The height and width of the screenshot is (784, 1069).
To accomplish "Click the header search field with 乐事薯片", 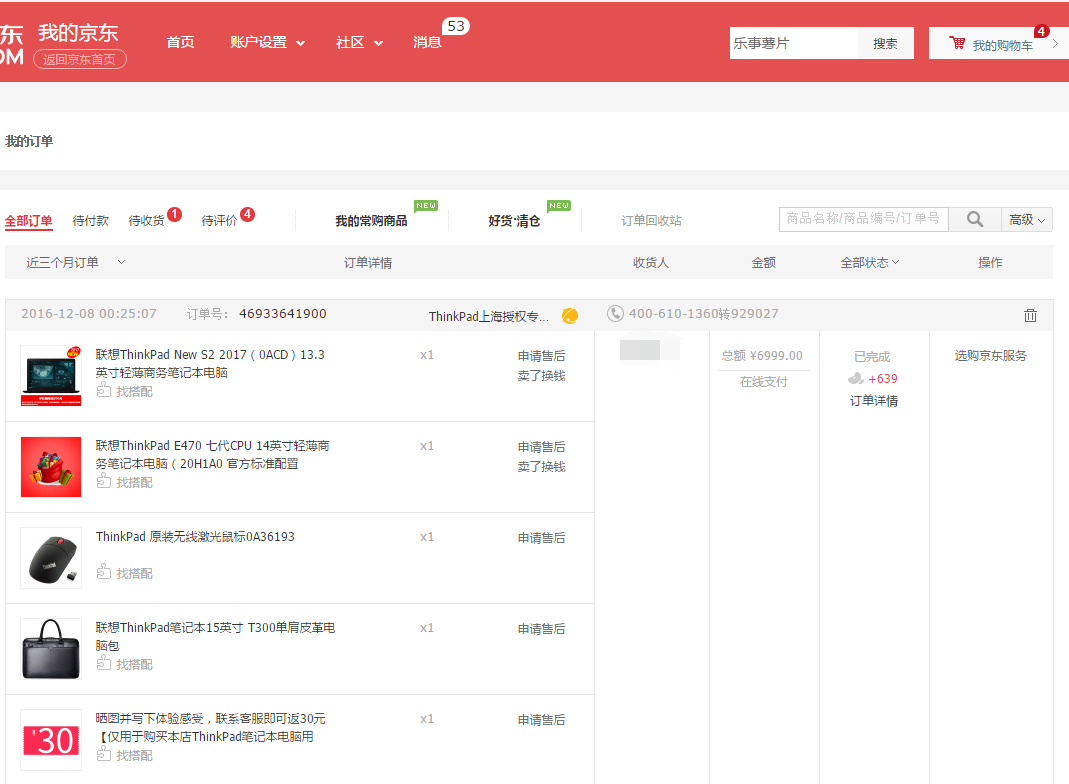I will (794, 43).
